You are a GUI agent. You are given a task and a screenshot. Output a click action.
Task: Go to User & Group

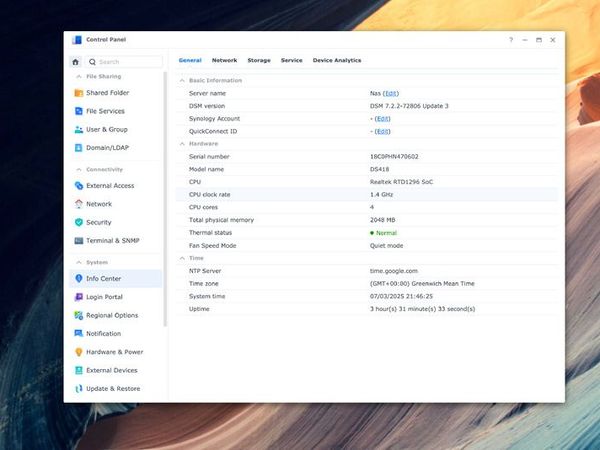(116, 130)
